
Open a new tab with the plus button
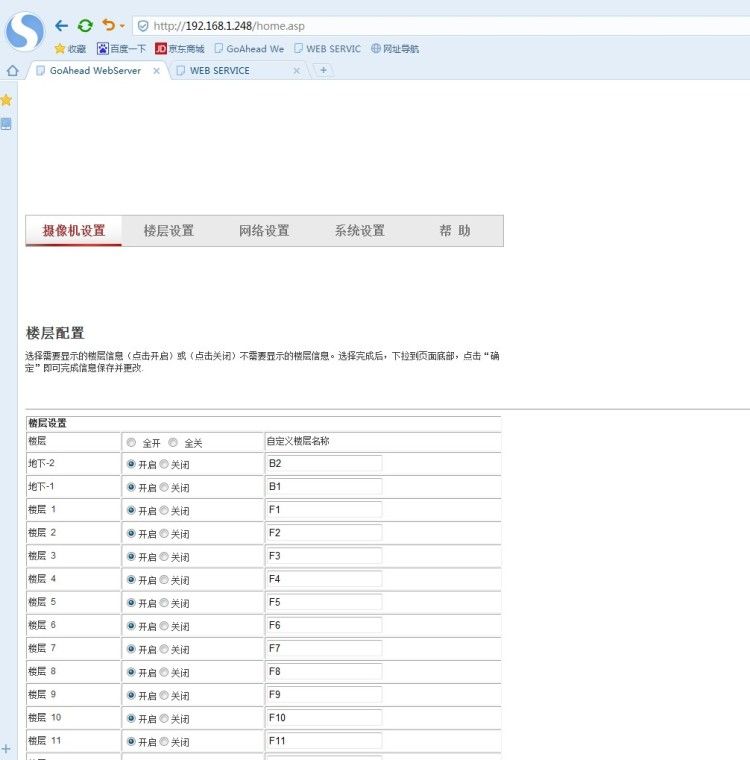coord(323,70)
